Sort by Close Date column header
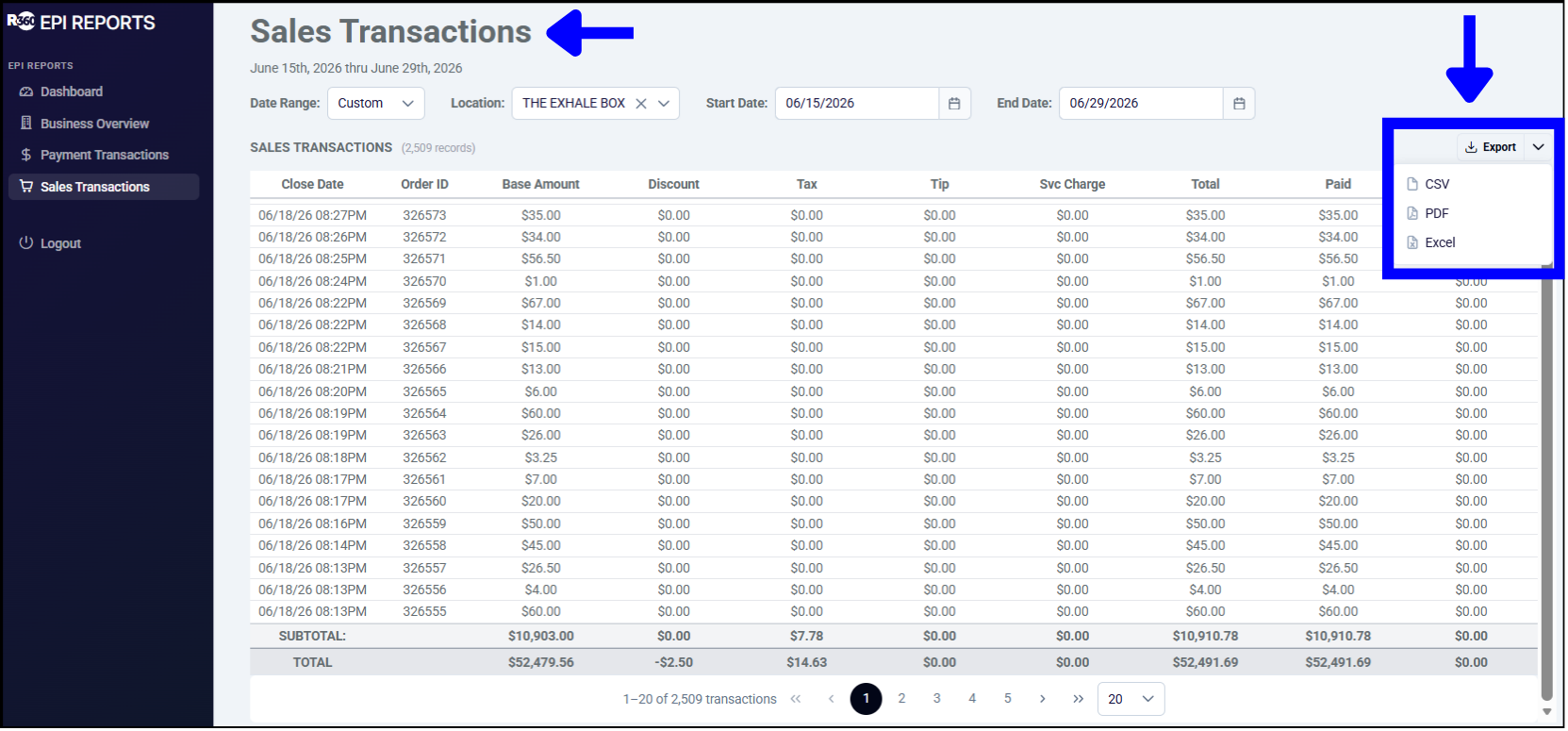The image size is (1568, 731). coord(312,184)
